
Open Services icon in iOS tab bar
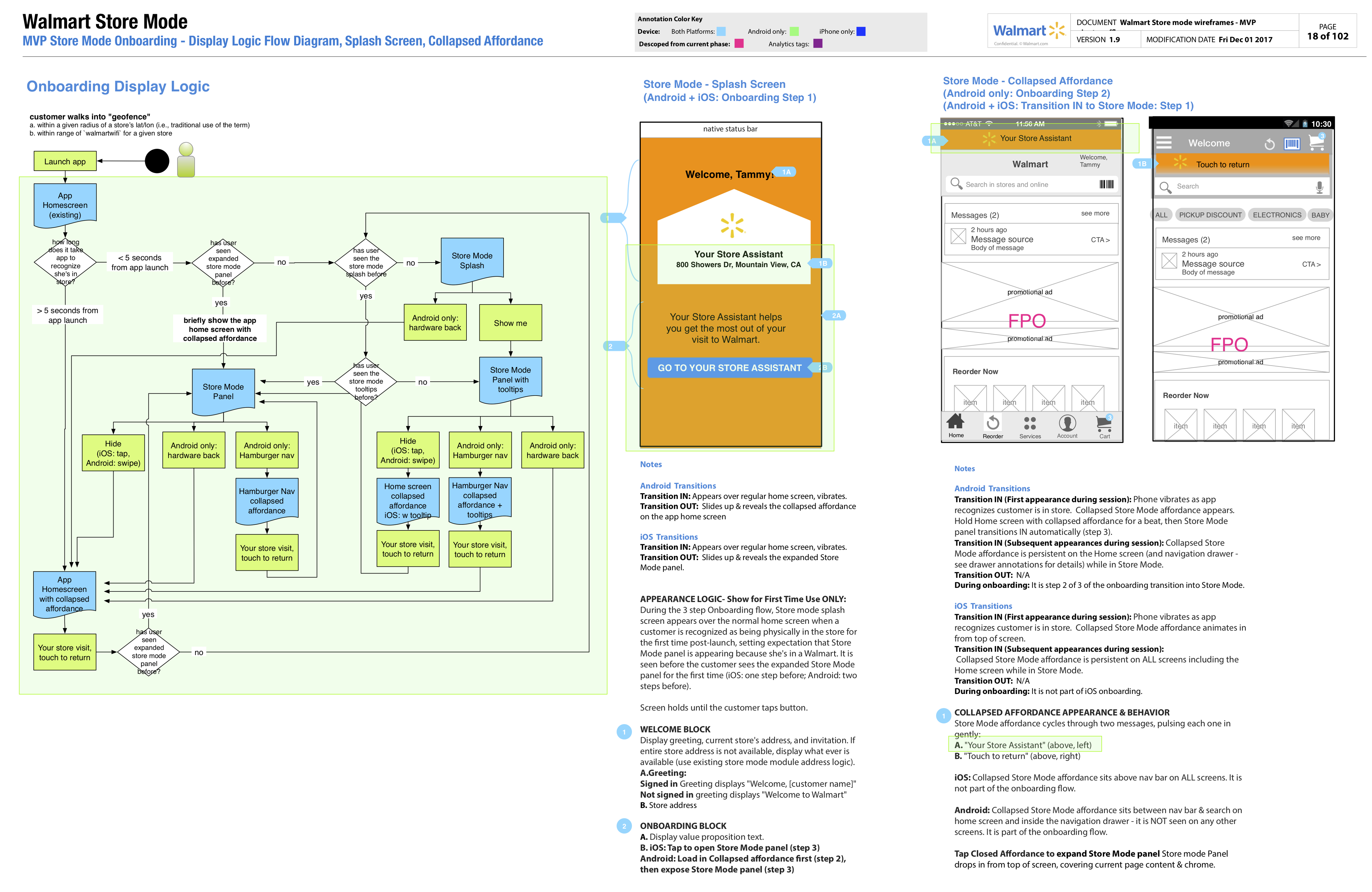(x=1030, y=424)
